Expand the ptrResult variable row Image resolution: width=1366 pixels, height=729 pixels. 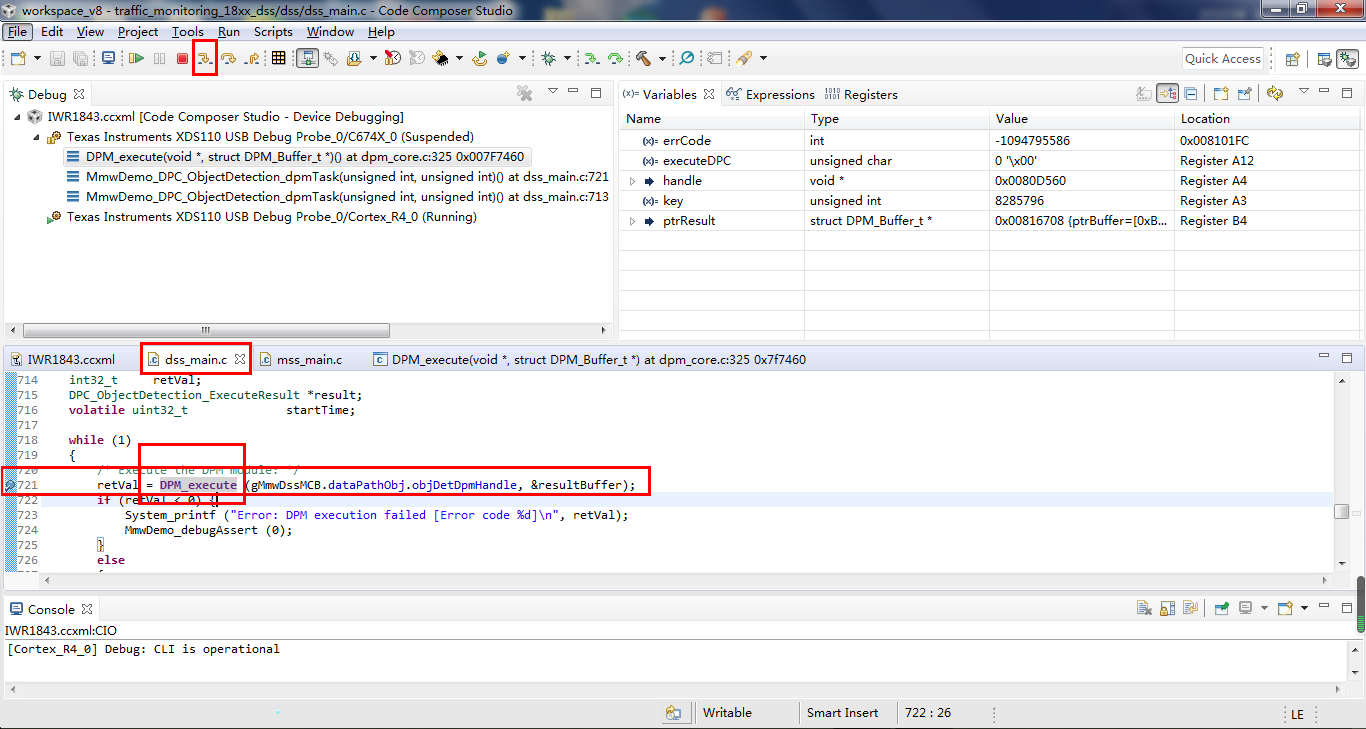[x=632, y=221]
